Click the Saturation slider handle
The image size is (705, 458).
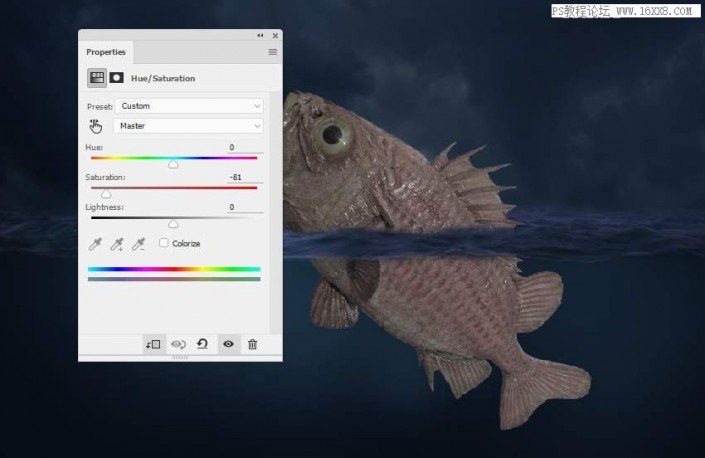pyautogui.click(x=106, y=194)
